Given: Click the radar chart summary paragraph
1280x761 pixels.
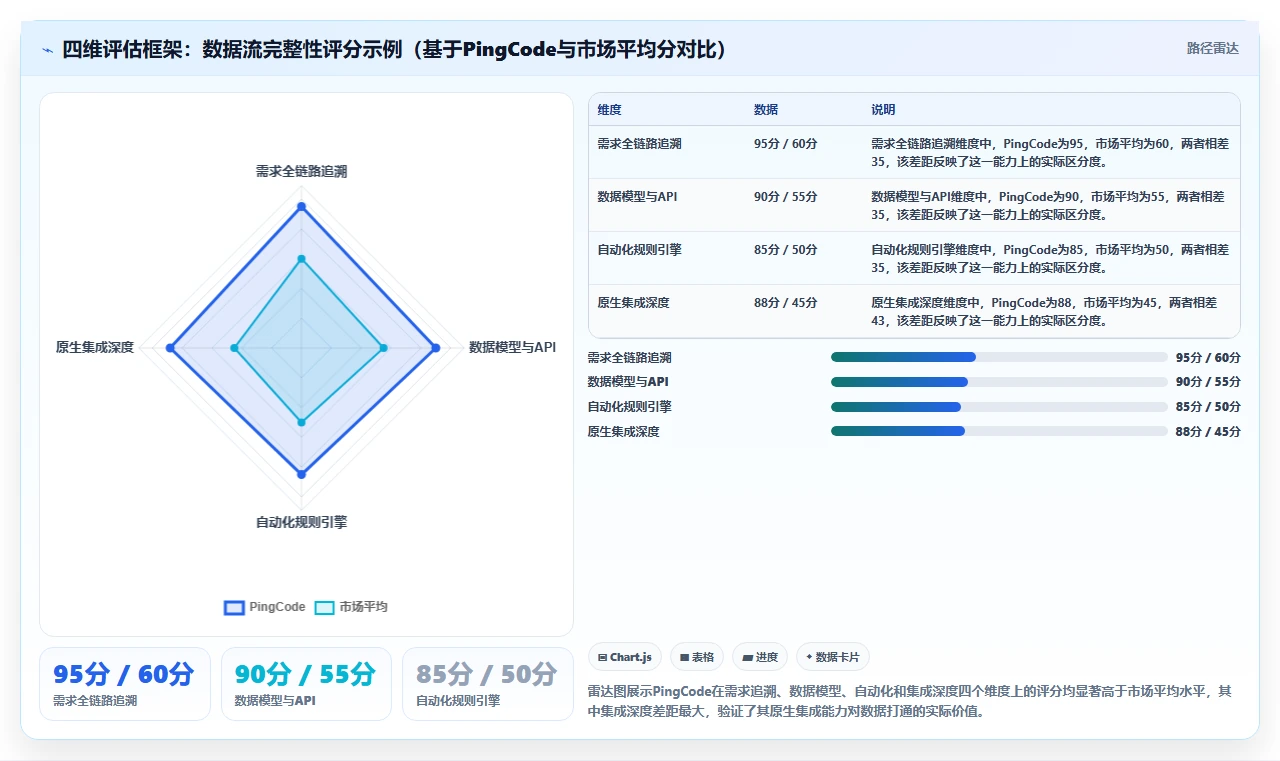Looking at the screenshot, I should pos(910,702).
